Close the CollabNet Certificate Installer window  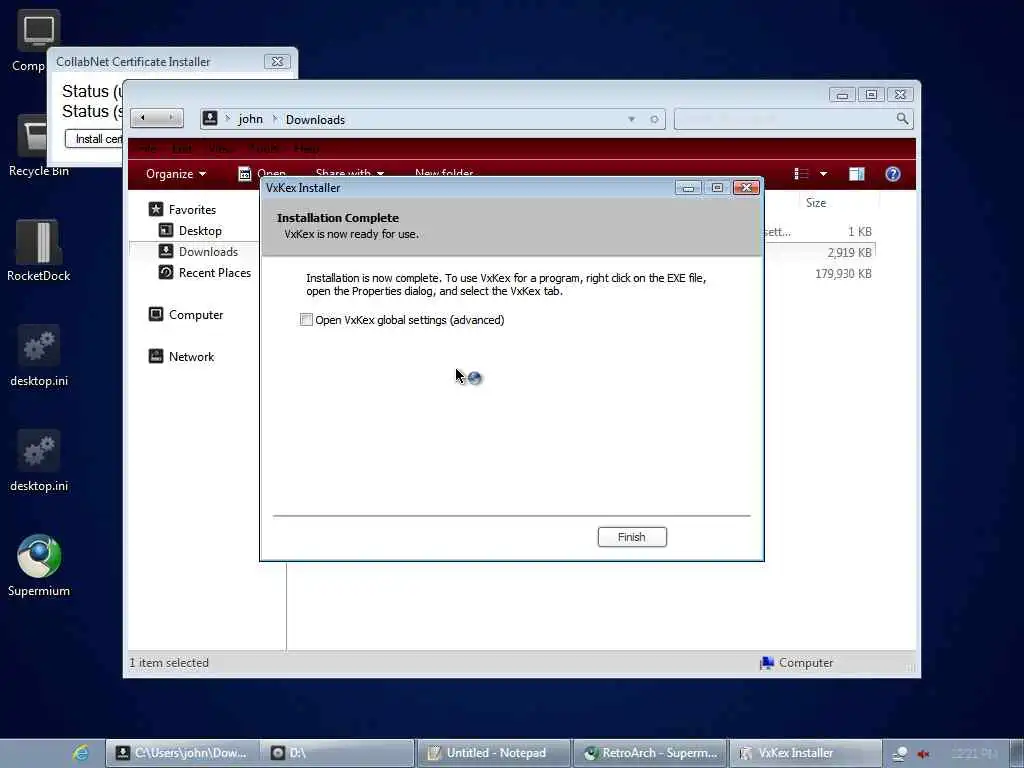(x=278, y=61)
